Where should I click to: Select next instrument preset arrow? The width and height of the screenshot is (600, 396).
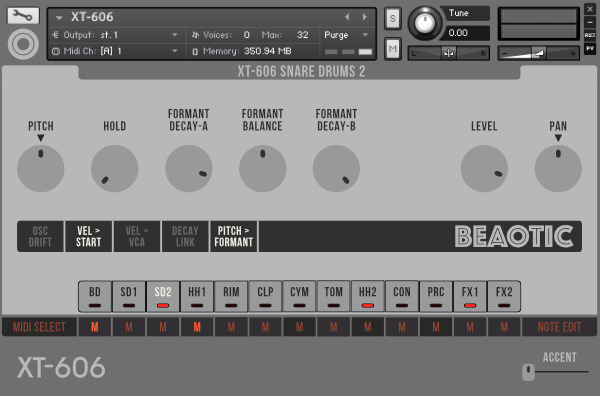click(365, 17)
